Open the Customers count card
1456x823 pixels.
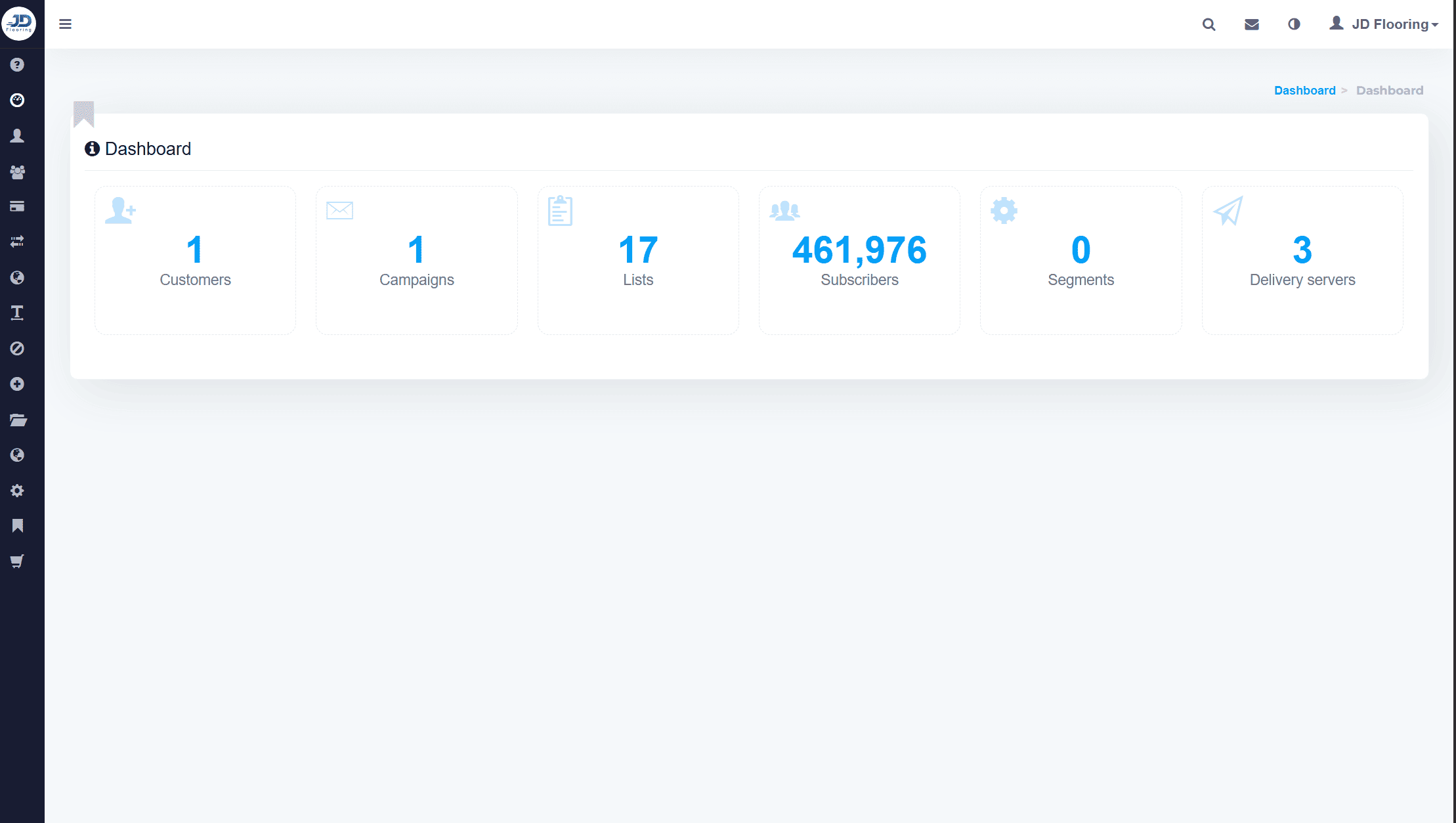pos(195,260)
